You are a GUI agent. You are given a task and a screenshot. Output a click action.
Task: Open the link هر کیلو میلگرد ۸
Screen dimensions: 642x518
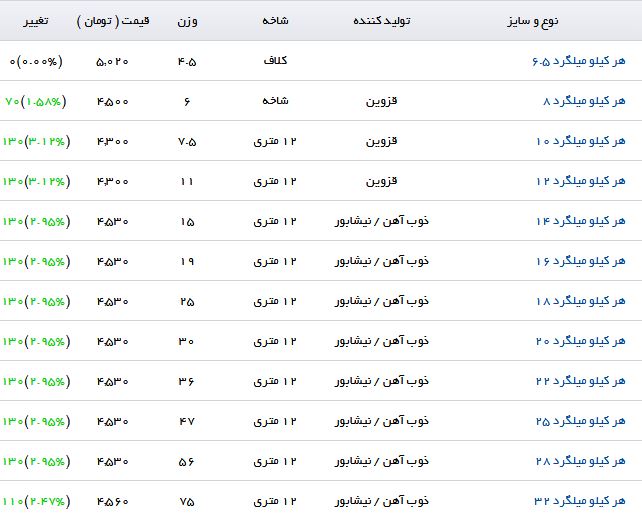[x=584, y=101]
